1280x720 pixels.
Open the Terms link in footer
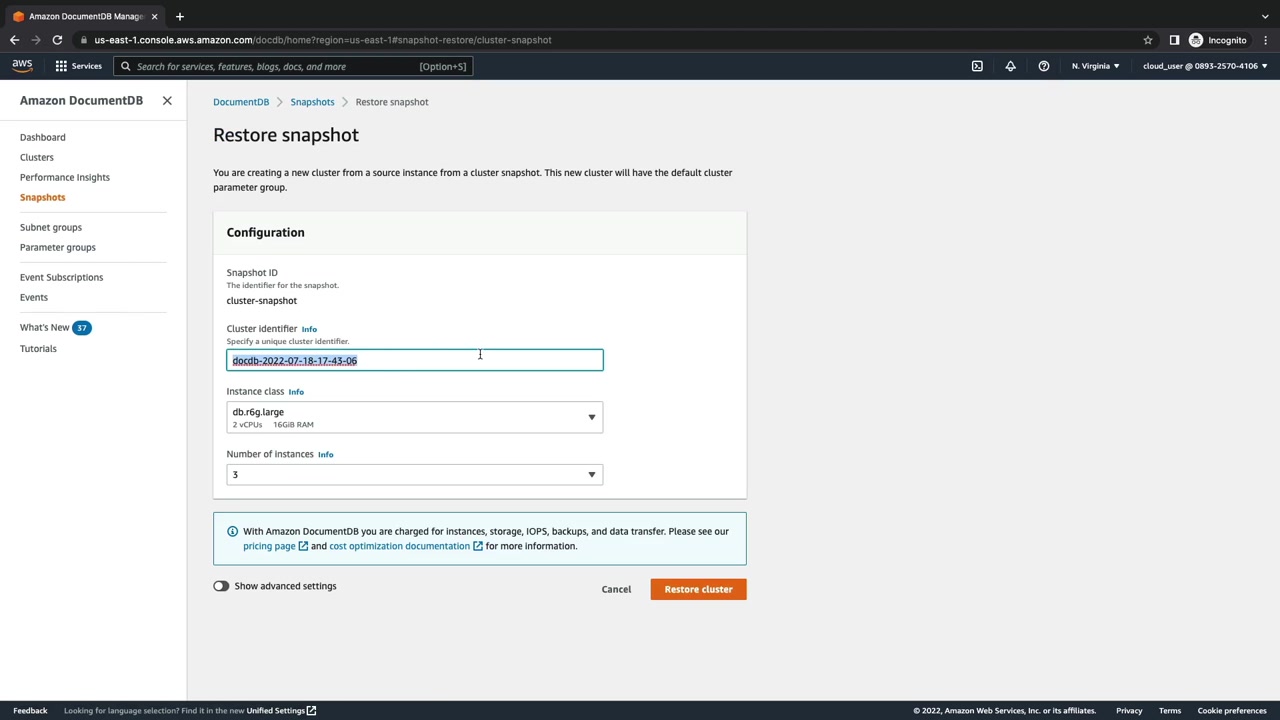1170,711
